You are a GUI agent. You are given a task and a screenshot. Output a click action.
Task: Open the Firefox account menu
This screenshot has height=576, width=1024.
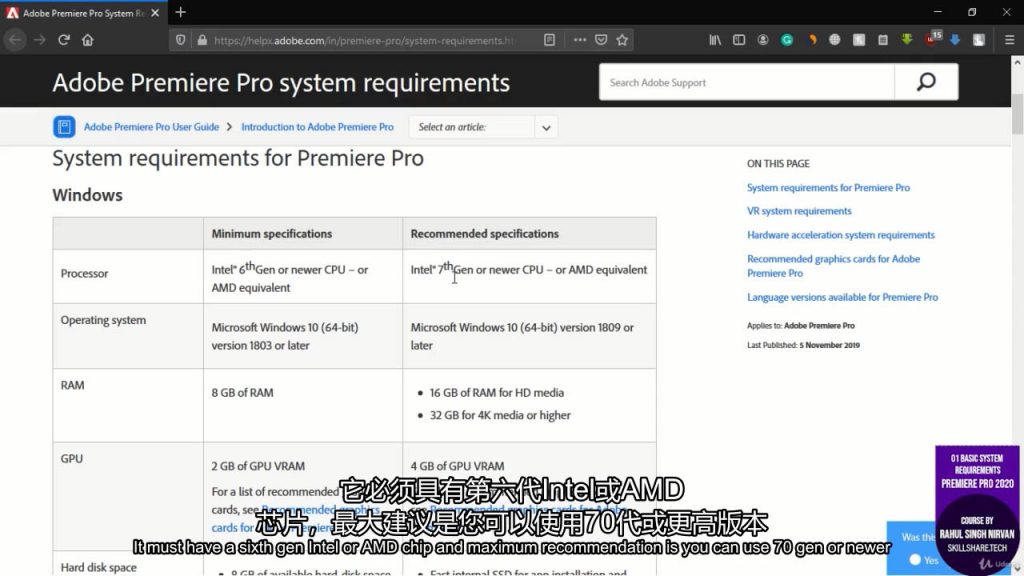click(x=763, y=40)
